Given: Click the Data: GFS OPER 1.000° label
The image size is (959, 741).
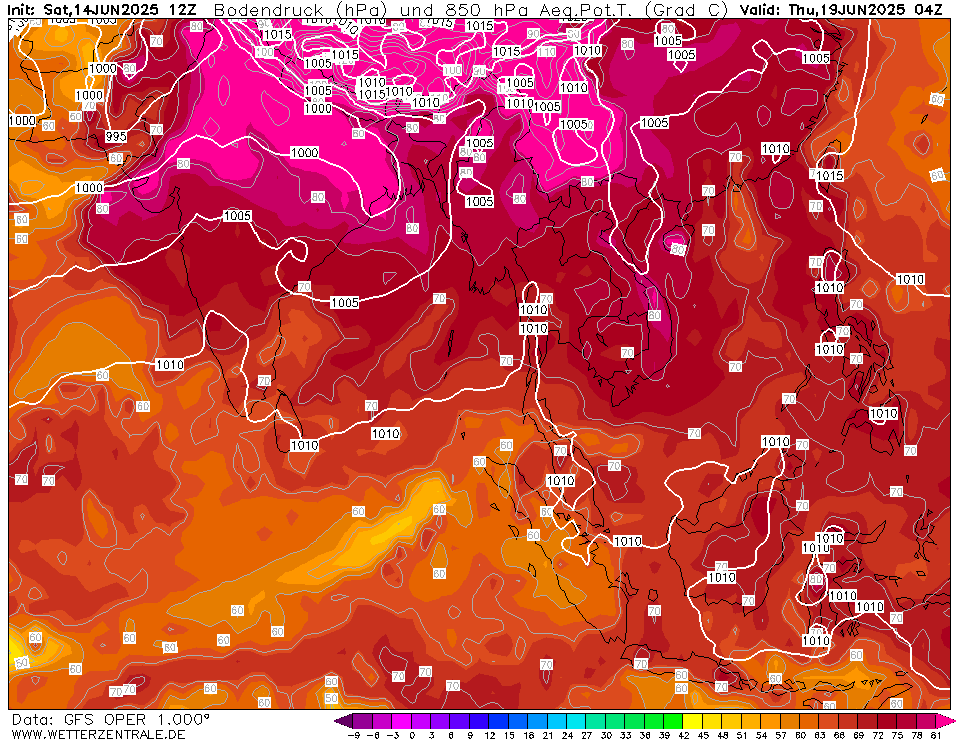Looking at the screenshot, I should pyautogui.click(x=111, y=720).
